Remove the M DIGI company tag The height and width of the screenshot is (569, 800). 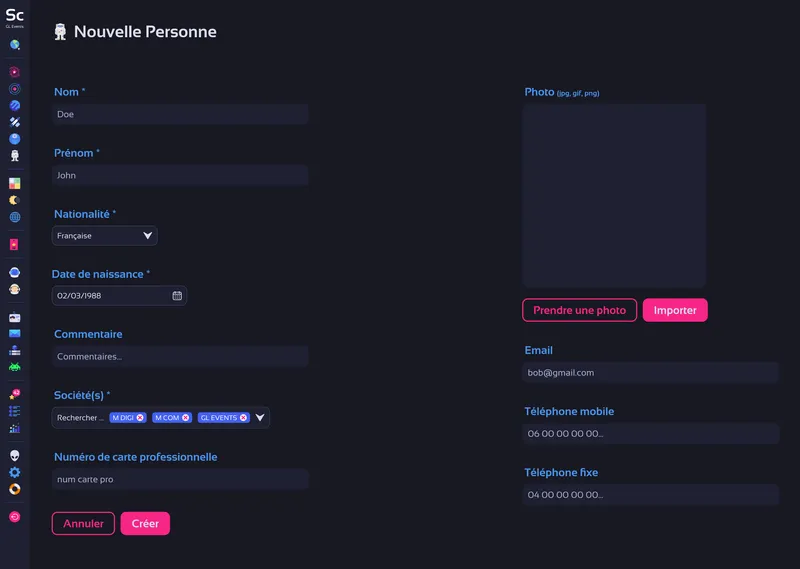click(141, 418)
